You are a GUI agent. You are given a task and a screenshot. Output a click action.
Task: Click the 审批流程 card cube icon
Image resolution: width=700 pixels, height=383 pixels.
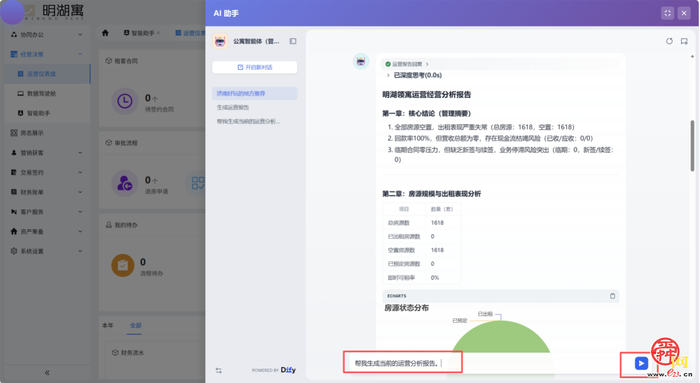pos(108,143)
